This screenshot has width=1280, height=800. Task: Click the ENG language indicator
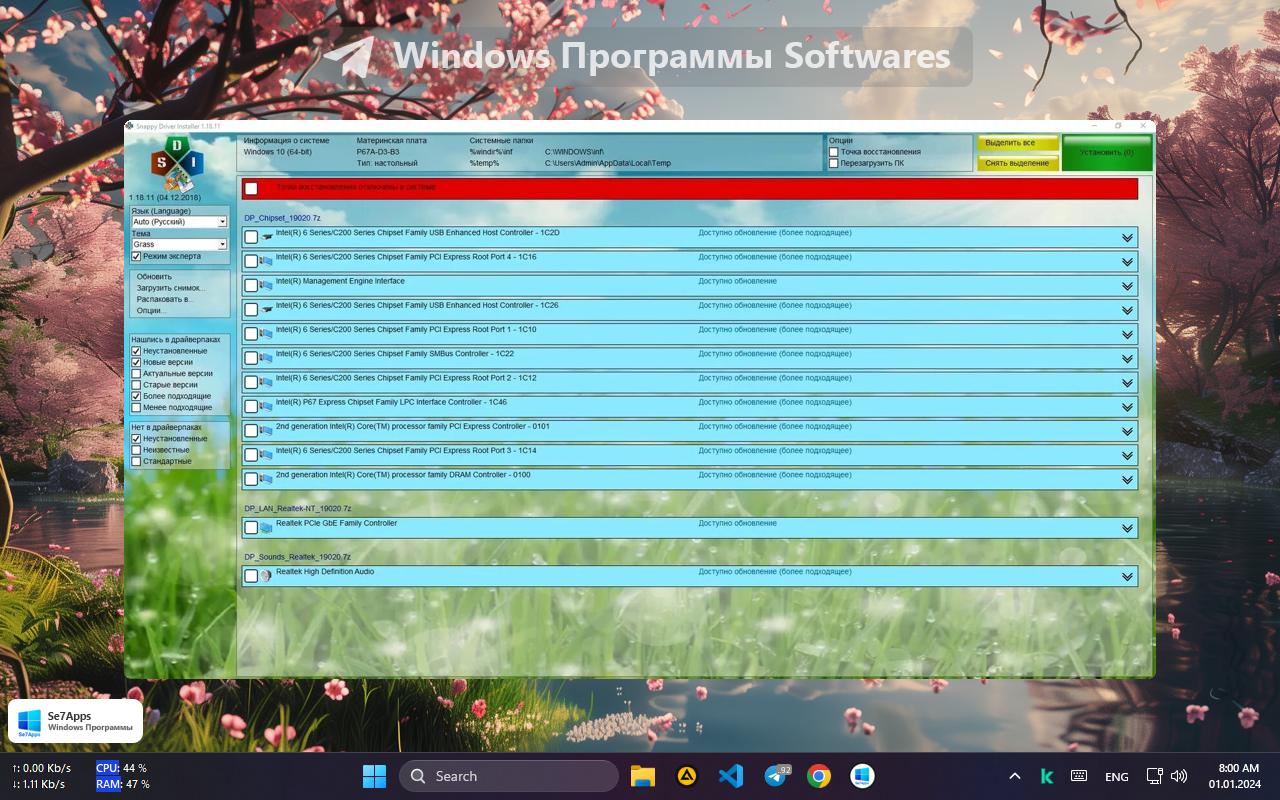[1117, 777]
